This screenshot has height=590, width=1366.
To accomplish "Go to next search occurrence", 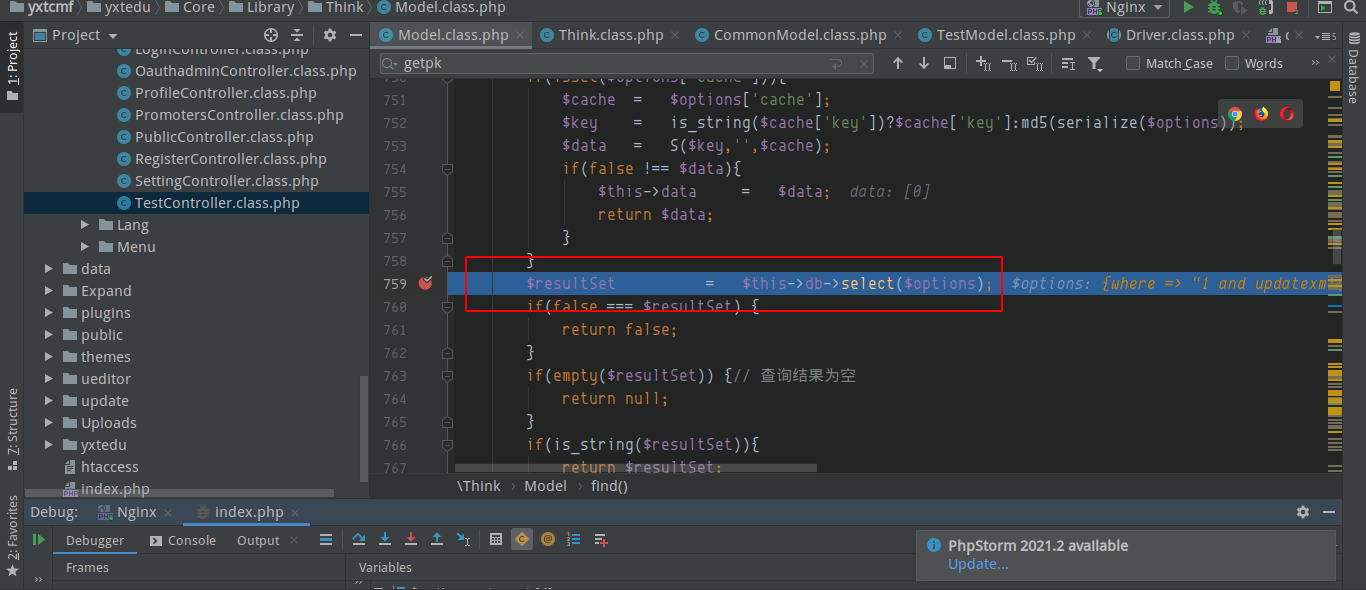I will (x=923, y=63).
